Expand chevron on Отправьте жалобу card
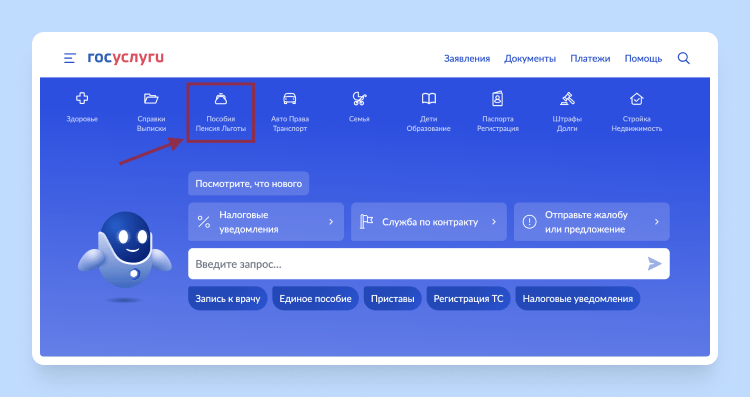The image size is (750, 397). point(657,222)
